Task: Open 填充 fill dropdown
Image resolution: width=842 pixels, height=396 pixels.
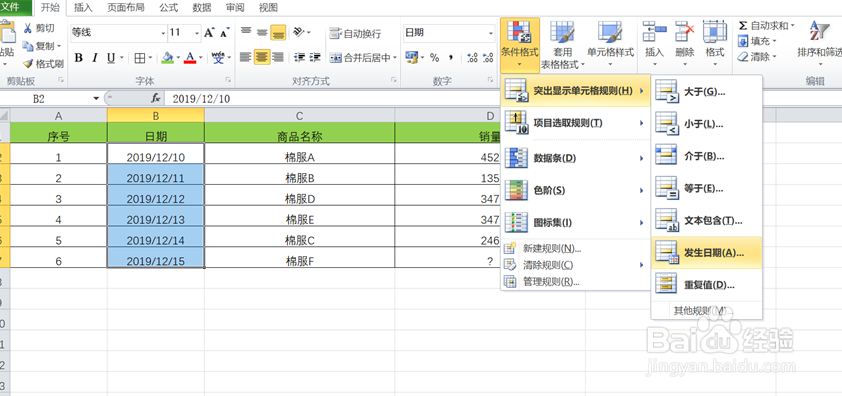Action: coord(757,41)
